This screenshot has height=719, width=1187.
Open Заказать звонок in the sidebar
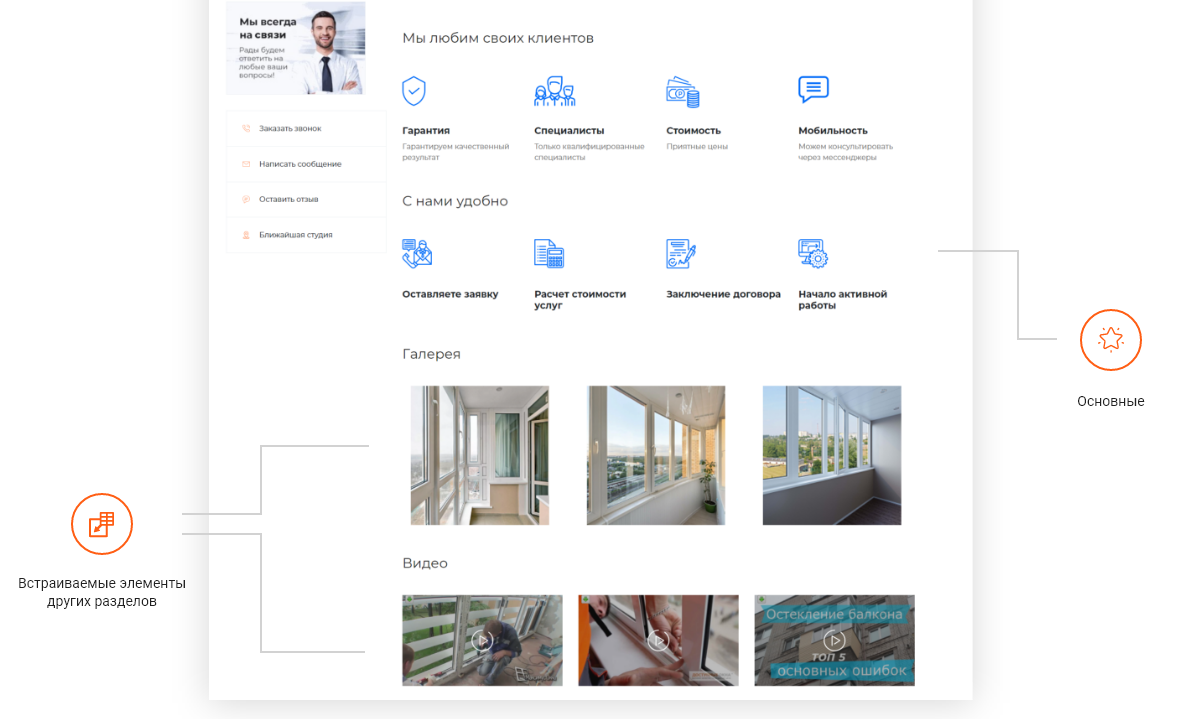tap(290, 129)
